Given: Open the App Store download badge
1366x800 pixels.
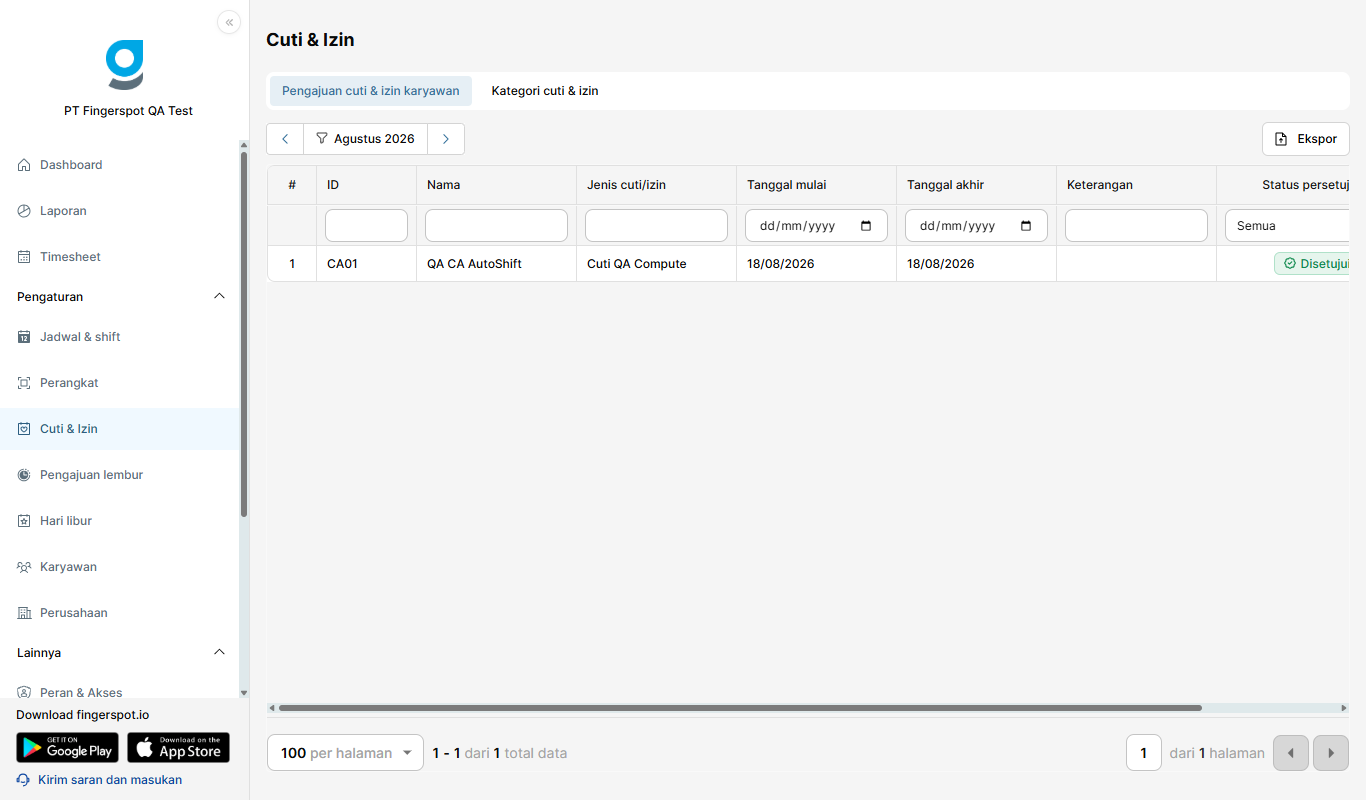Looking at the screenshot, I should click(178, 748).
